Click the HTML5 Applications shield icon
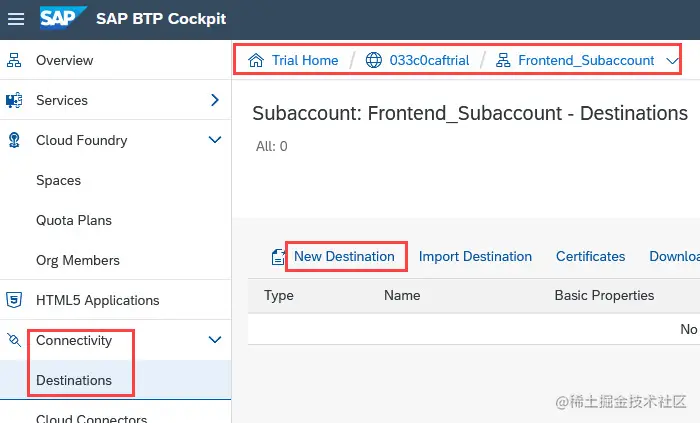 coord(14,300)
